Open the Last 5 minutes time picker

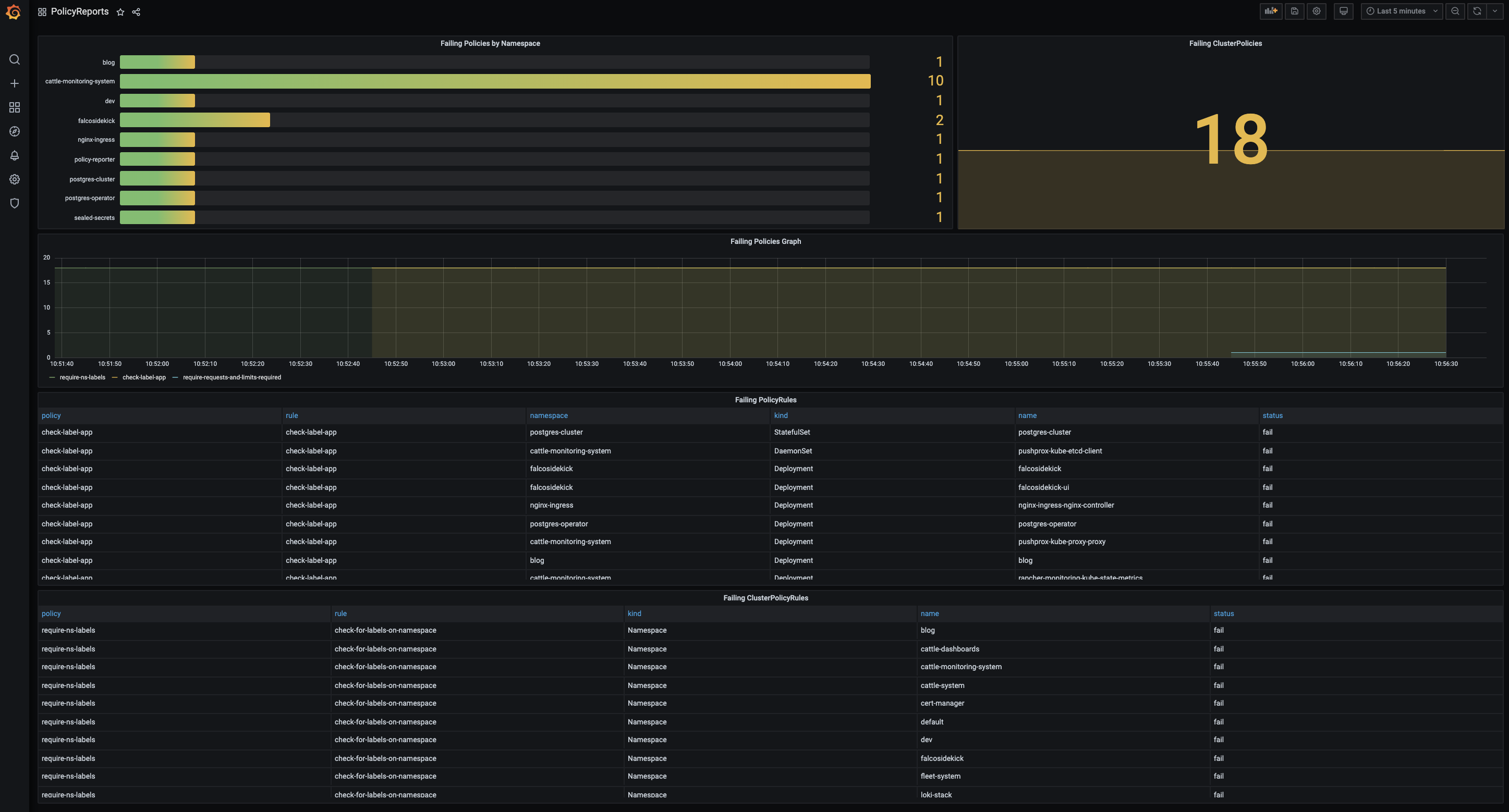(x=1401, y=11)
